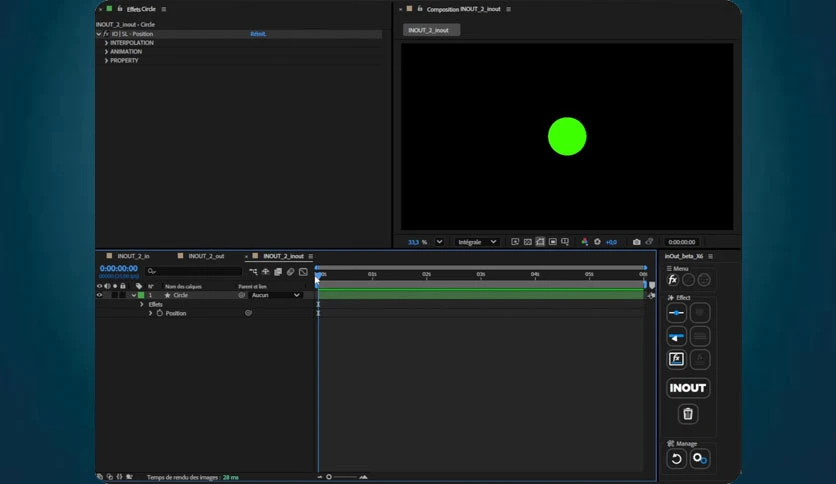Toggle visibility eye of Circle layer

(99, 295)
